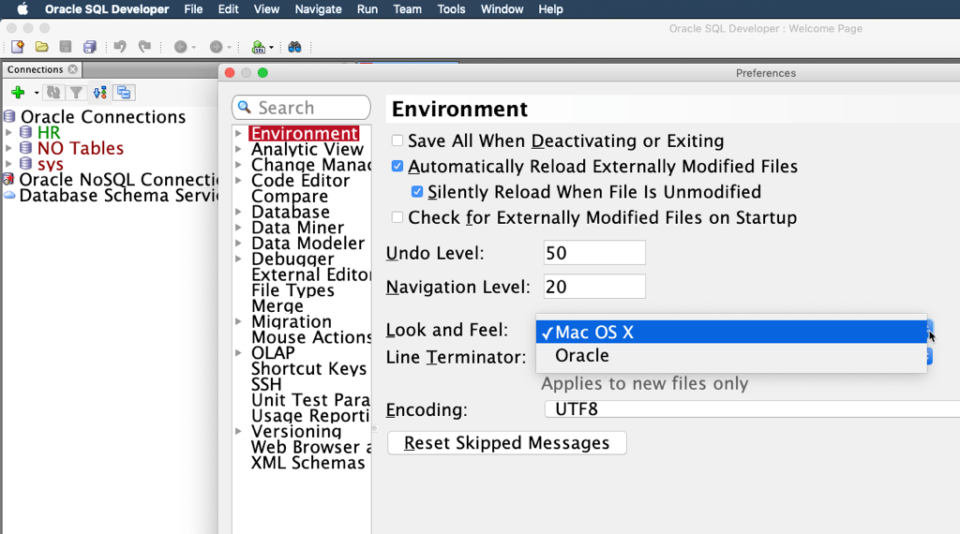This screenshot has height=534, width=960.
Task: Enable Save All When Deactivating or Exiting
Action: (x=398, y=141)
